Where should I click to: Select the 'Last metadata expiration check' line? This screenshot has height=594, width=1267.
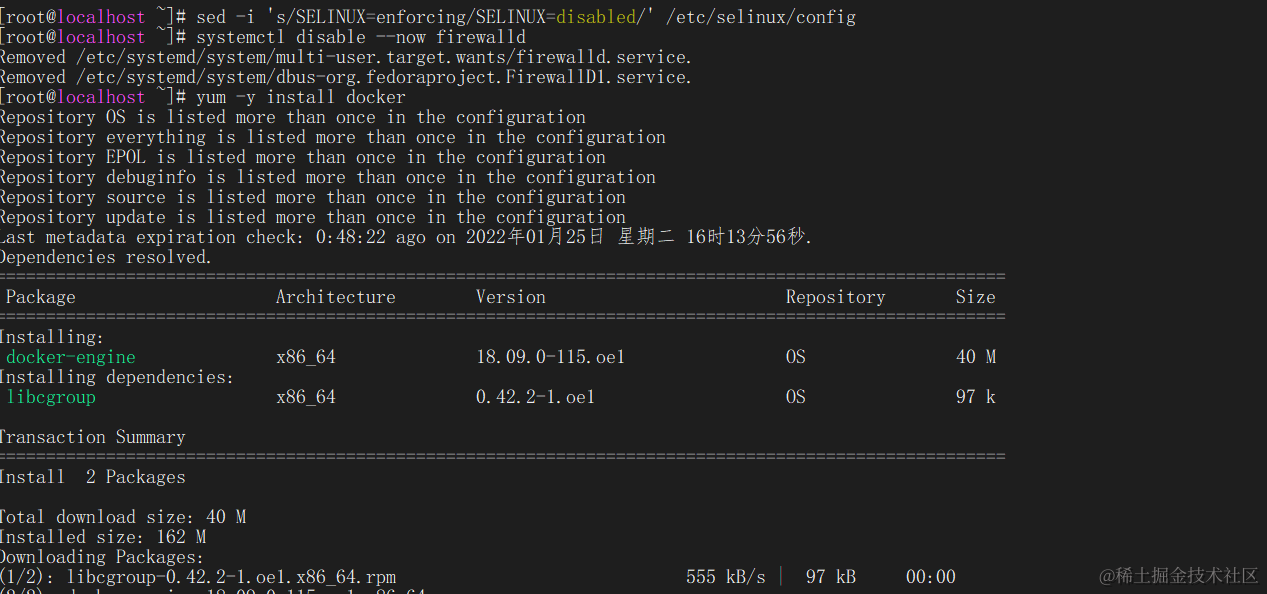coord(407,237)
